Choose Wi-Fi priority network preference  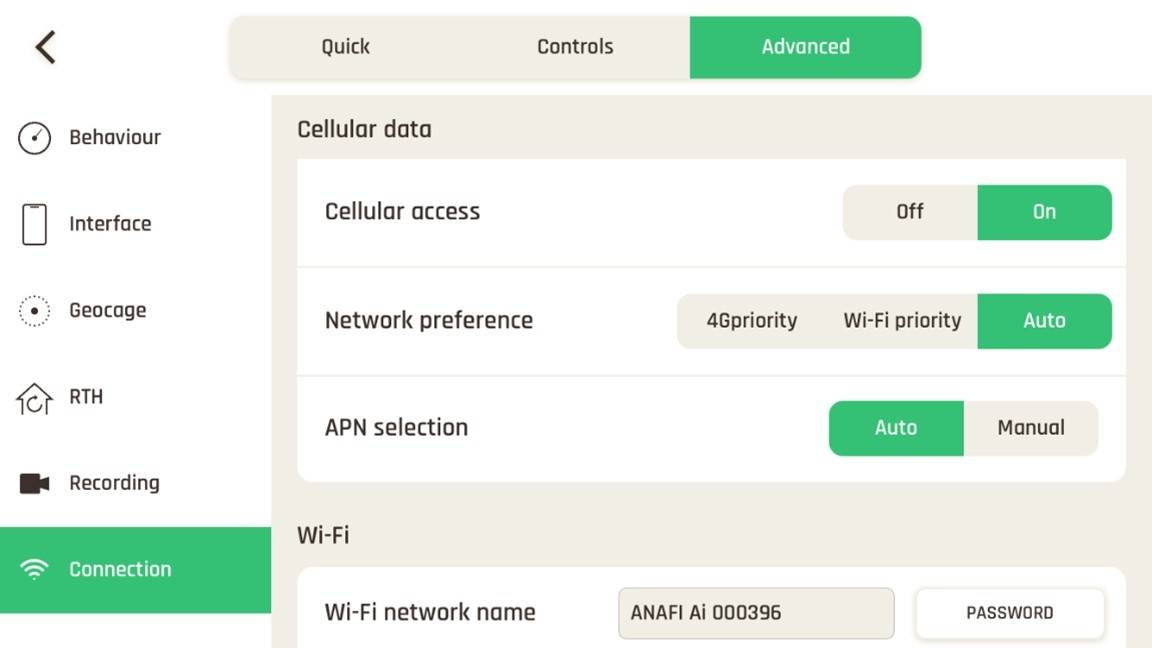click(x=902, y=321)
